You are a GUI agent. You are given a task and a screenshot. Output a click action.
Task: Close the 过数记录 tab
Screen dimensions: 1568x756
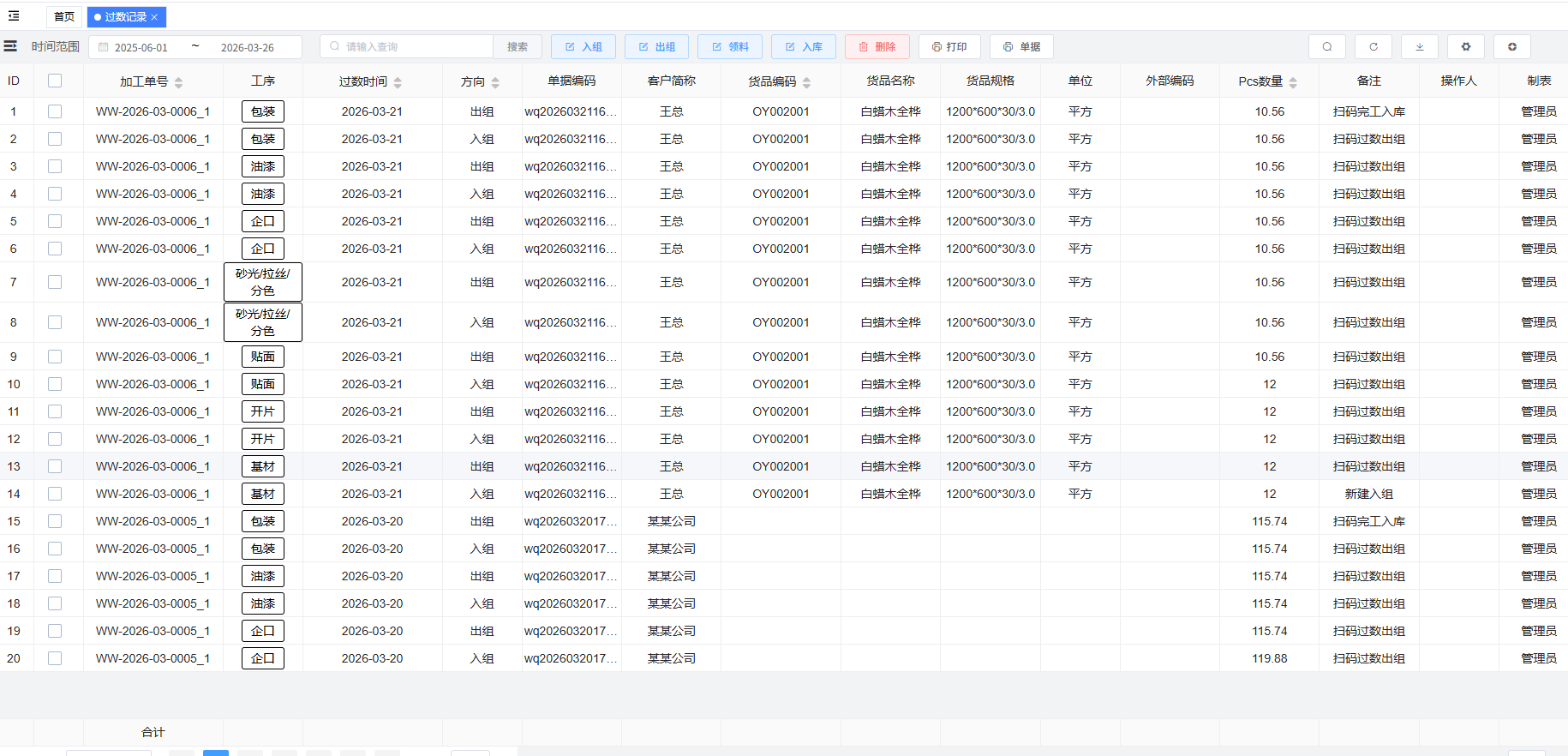pyautogui.click(x=154, y=17)
